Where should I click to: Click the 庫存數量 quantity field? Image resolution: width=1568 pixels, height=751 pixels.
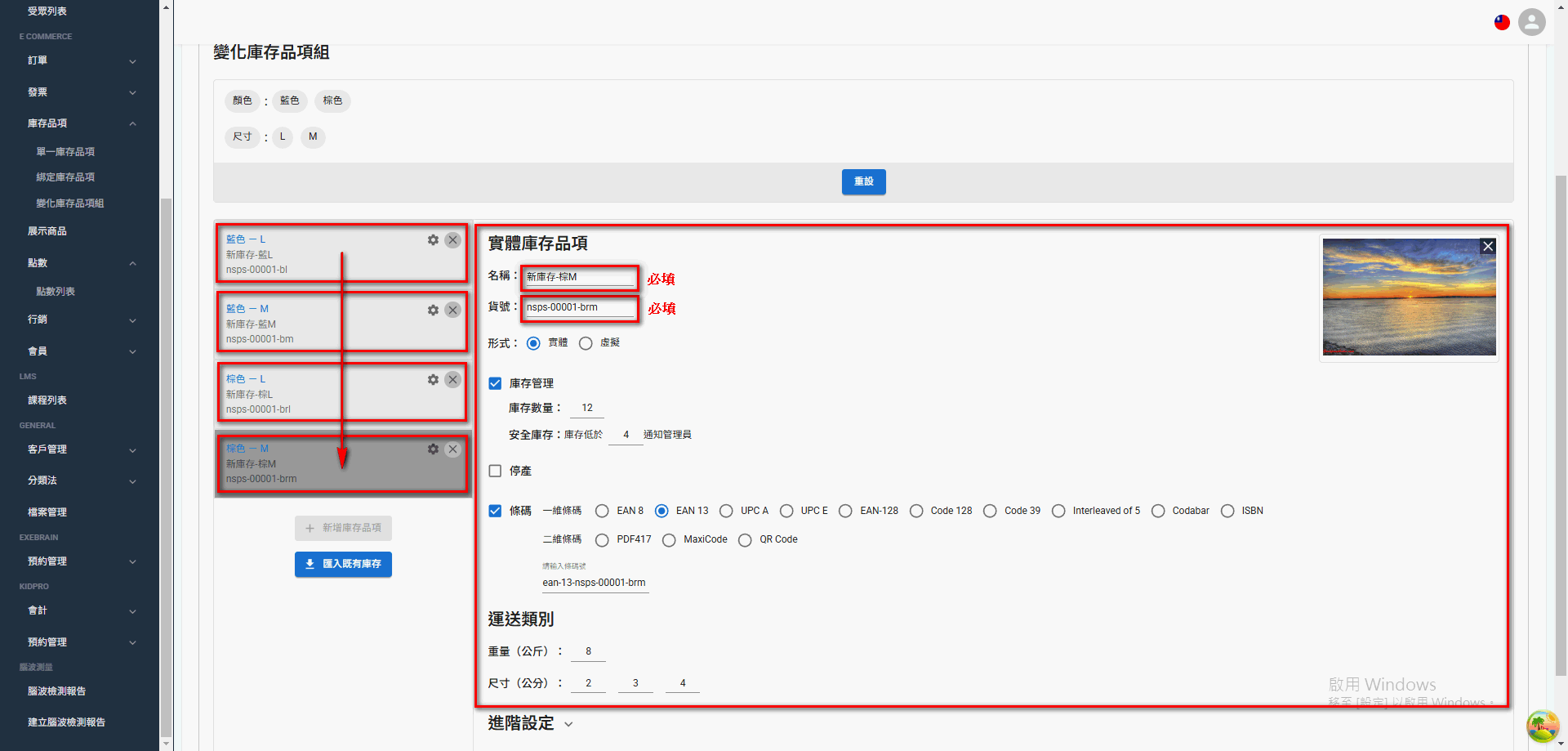[587, 408]
